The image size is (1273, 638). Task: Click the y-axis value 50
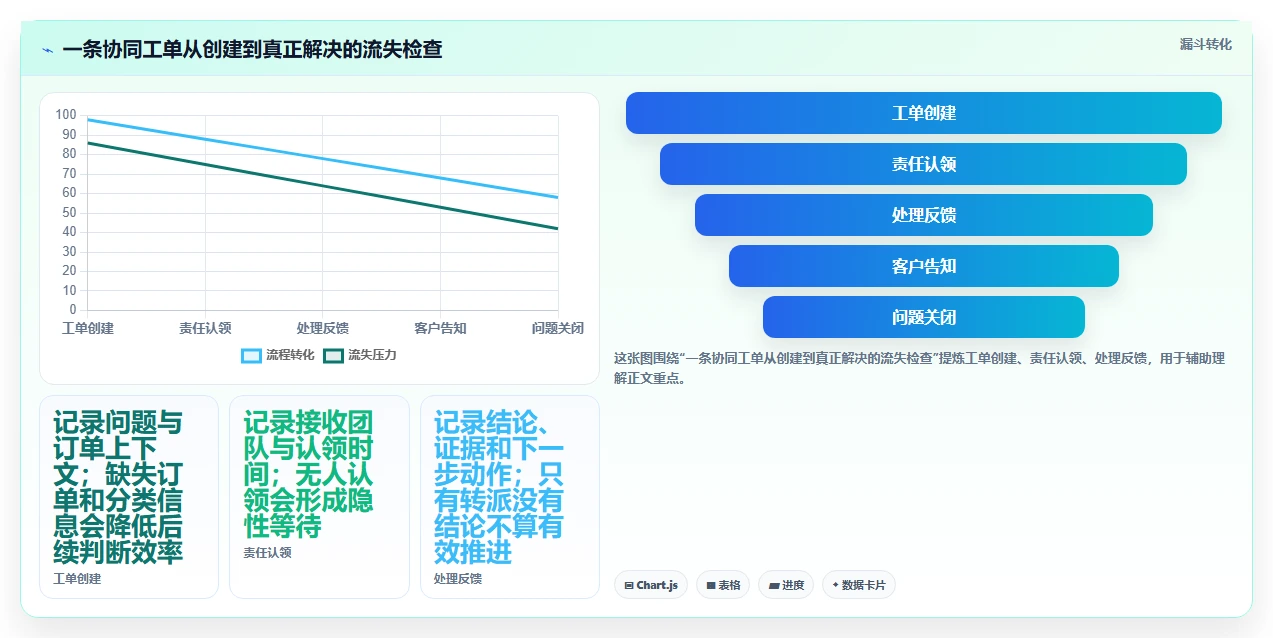click(x=69, y=212)
